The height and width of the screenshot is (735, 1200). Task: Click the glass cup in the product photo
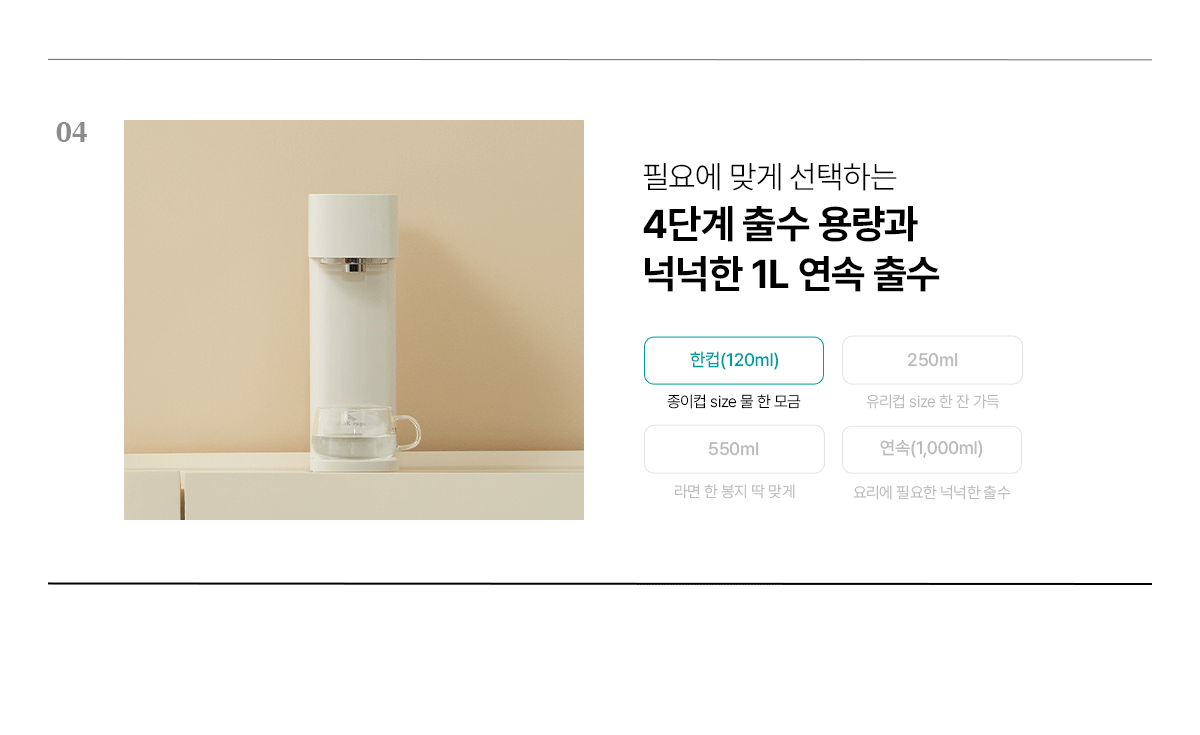coord(362,432)
